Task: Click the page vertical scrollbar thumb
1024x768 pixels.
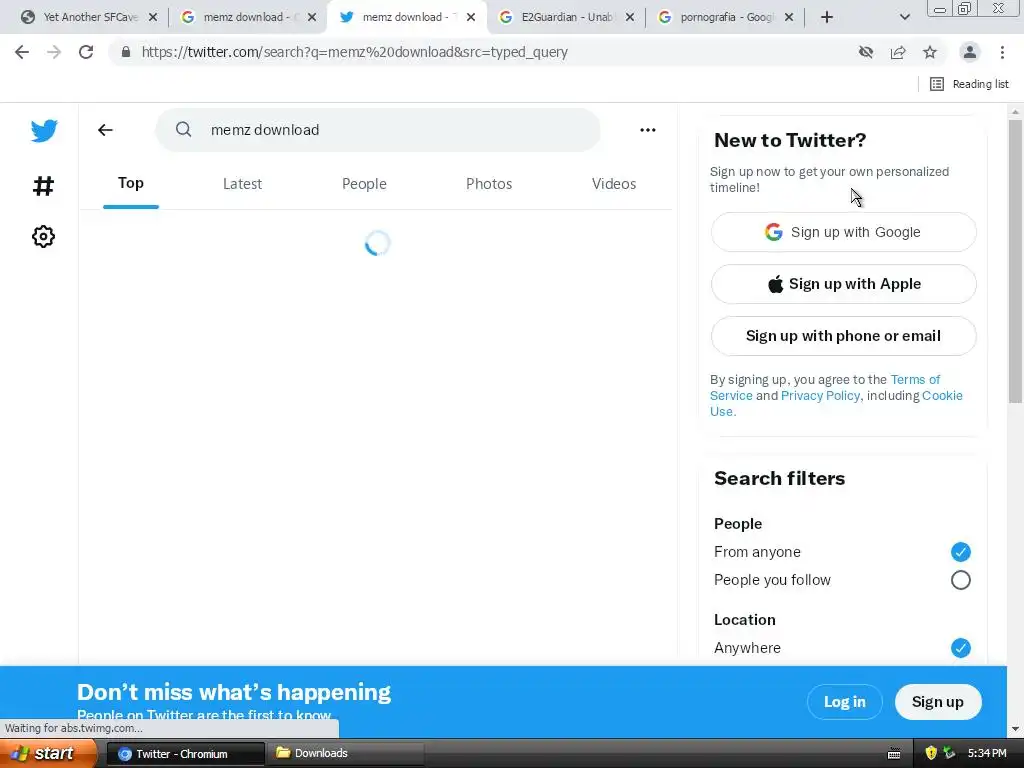Action: point(1015,261)
